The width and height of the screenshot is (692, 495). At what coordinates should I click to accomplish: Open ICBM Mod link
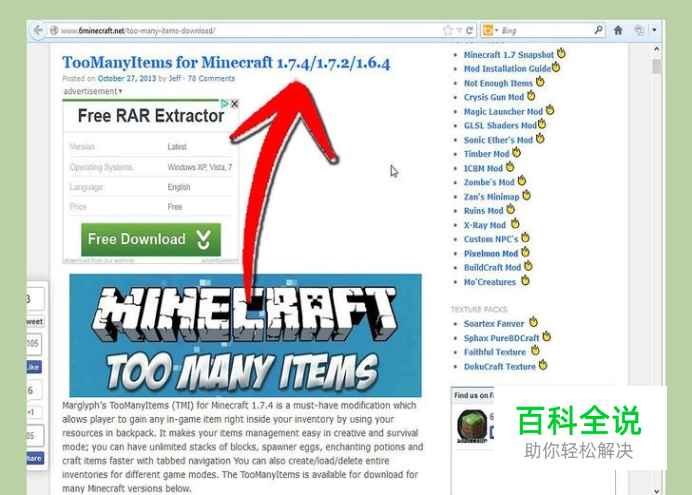click(483, 168)
